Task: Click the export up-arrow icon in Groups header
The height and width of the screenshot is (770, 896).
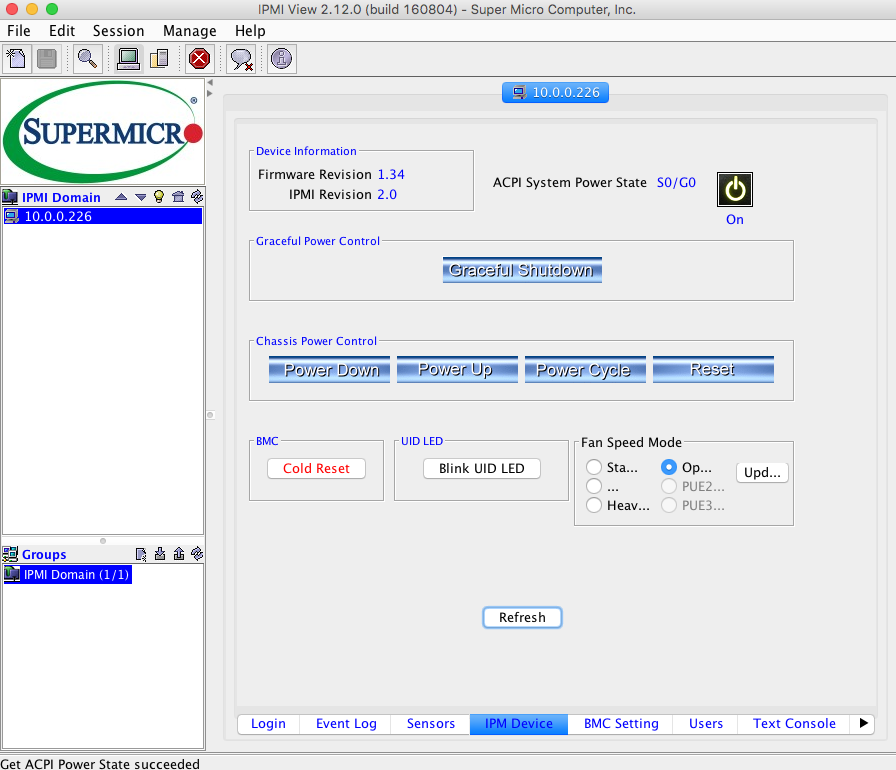Action: (x=179, y=554)
